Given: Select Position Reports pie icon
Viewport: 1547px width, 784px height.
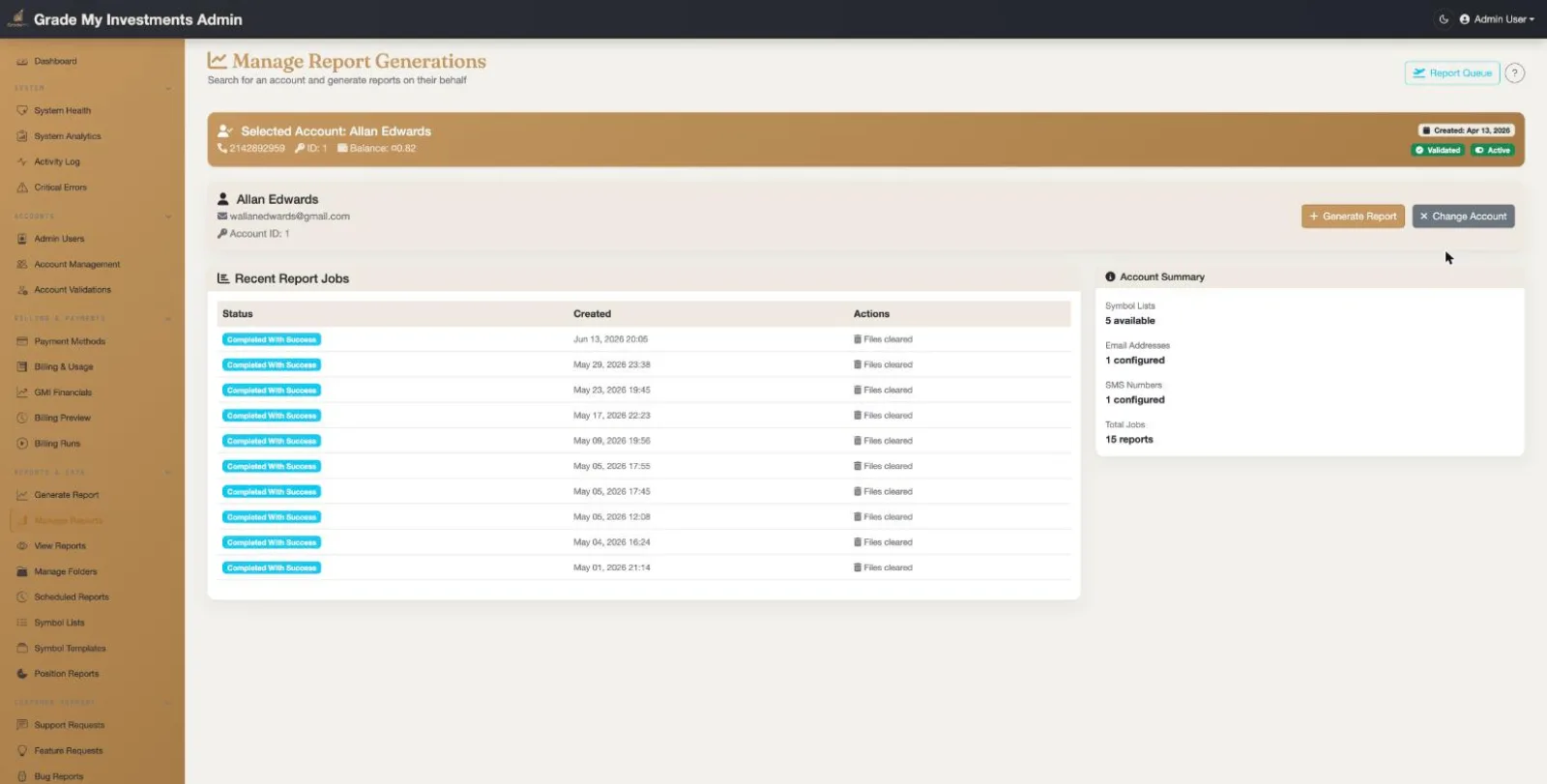Looking at the screenshot, I should click(22, 674).
